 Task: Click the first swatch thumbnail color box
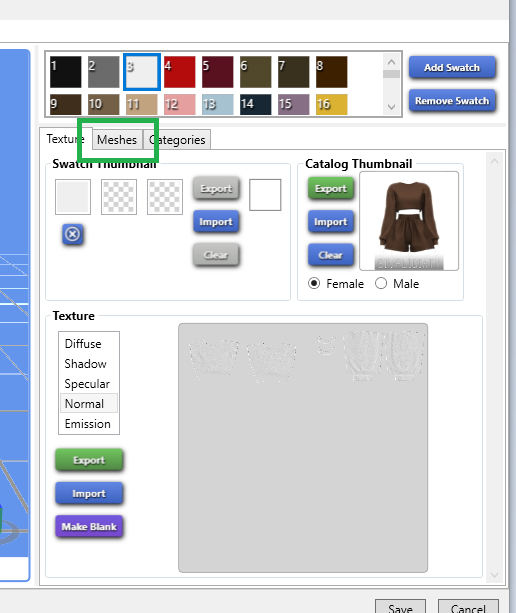tap(73, 197)
